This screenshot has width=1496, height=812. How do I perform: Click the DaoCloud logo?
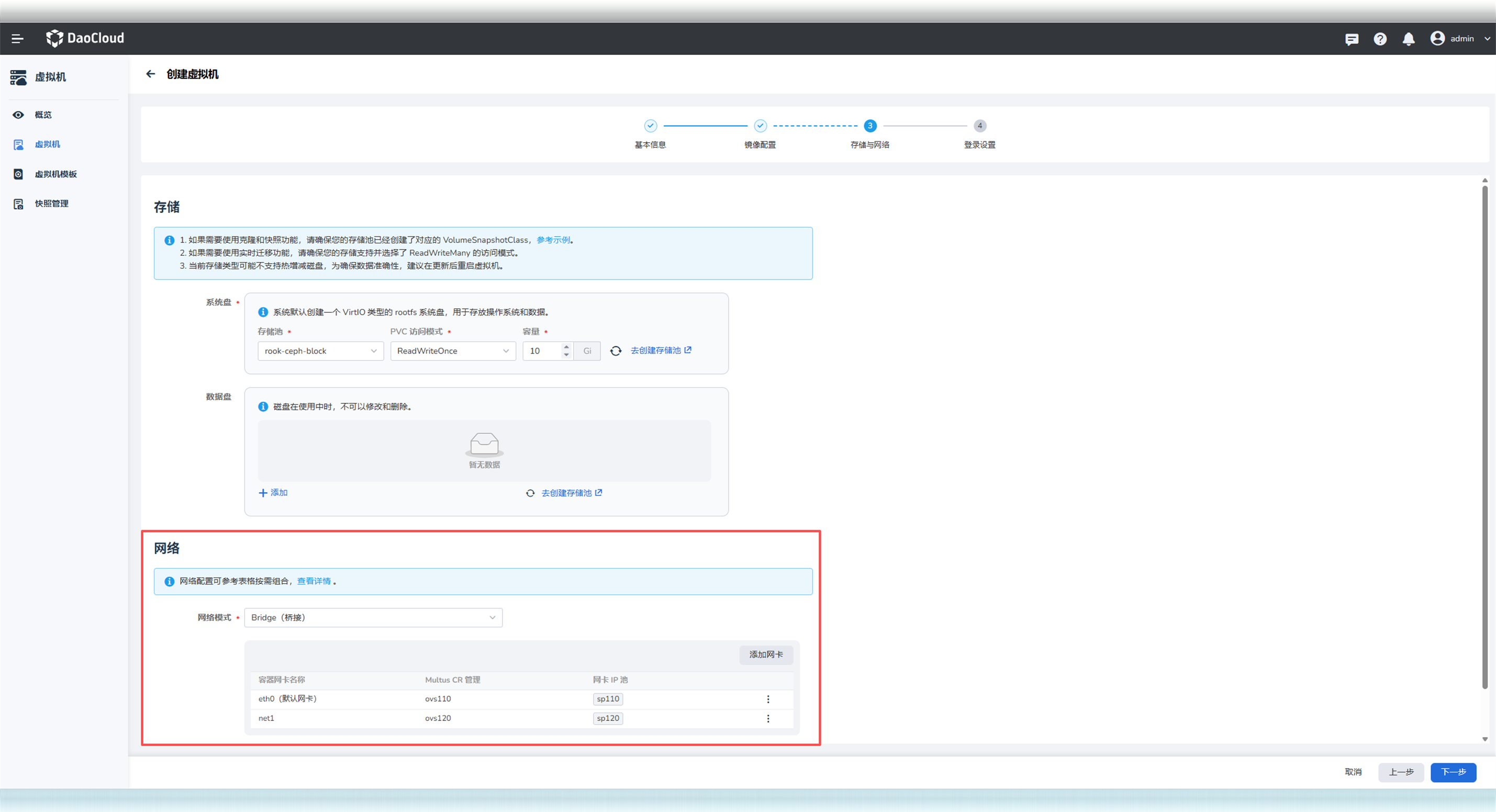[x=85, y=38]
